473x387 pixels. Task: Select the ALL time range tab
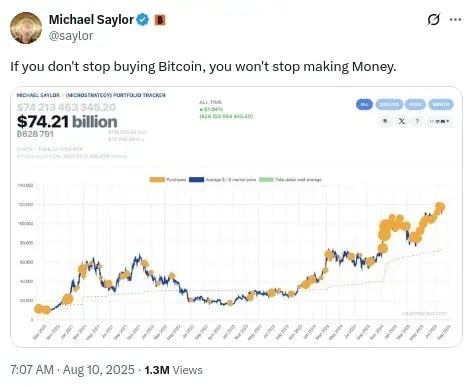pyautogui.click(x=364, y=104)
